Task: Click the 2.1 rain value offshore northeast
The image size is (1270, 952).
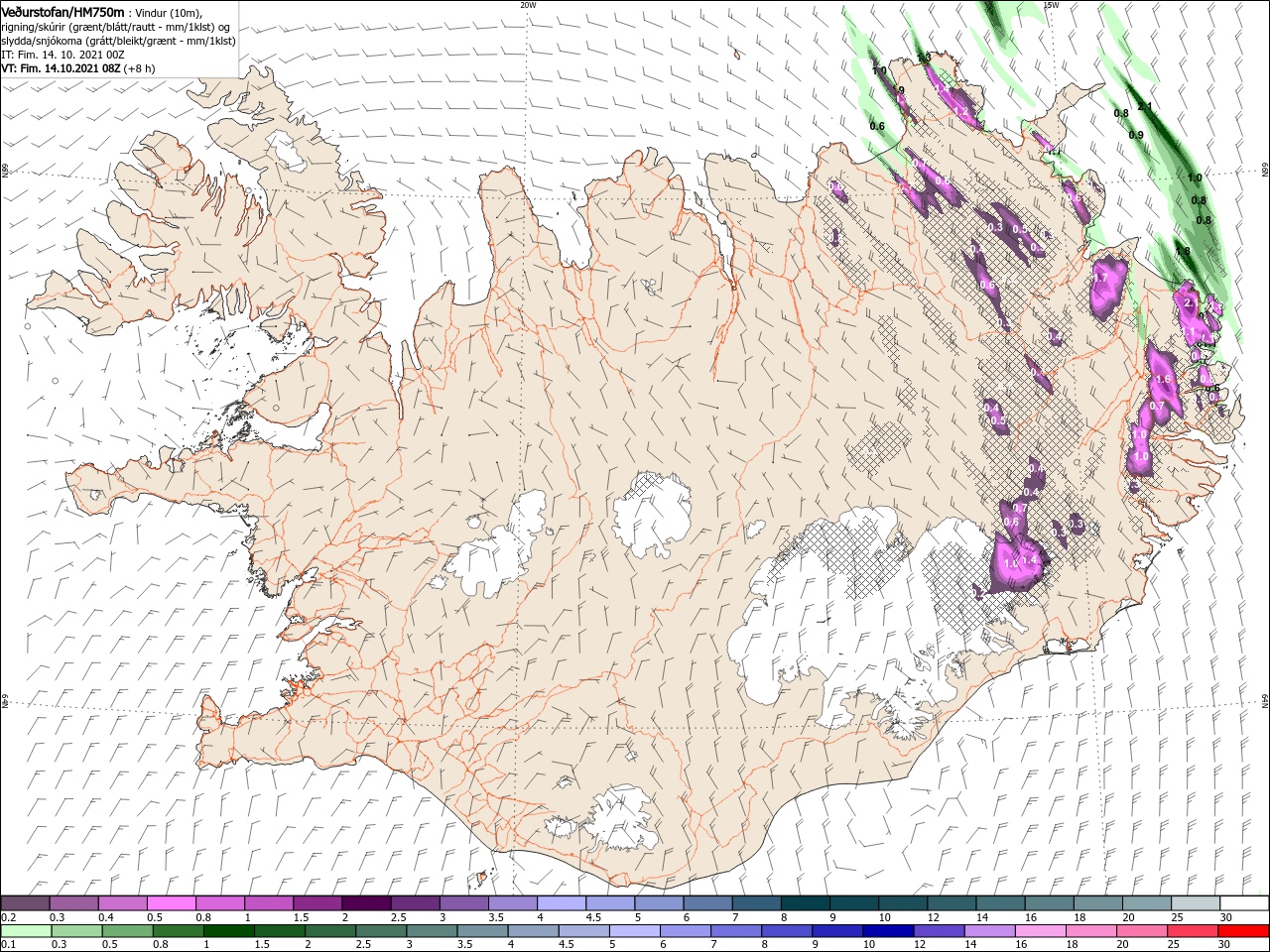Action: (1144, 106)
